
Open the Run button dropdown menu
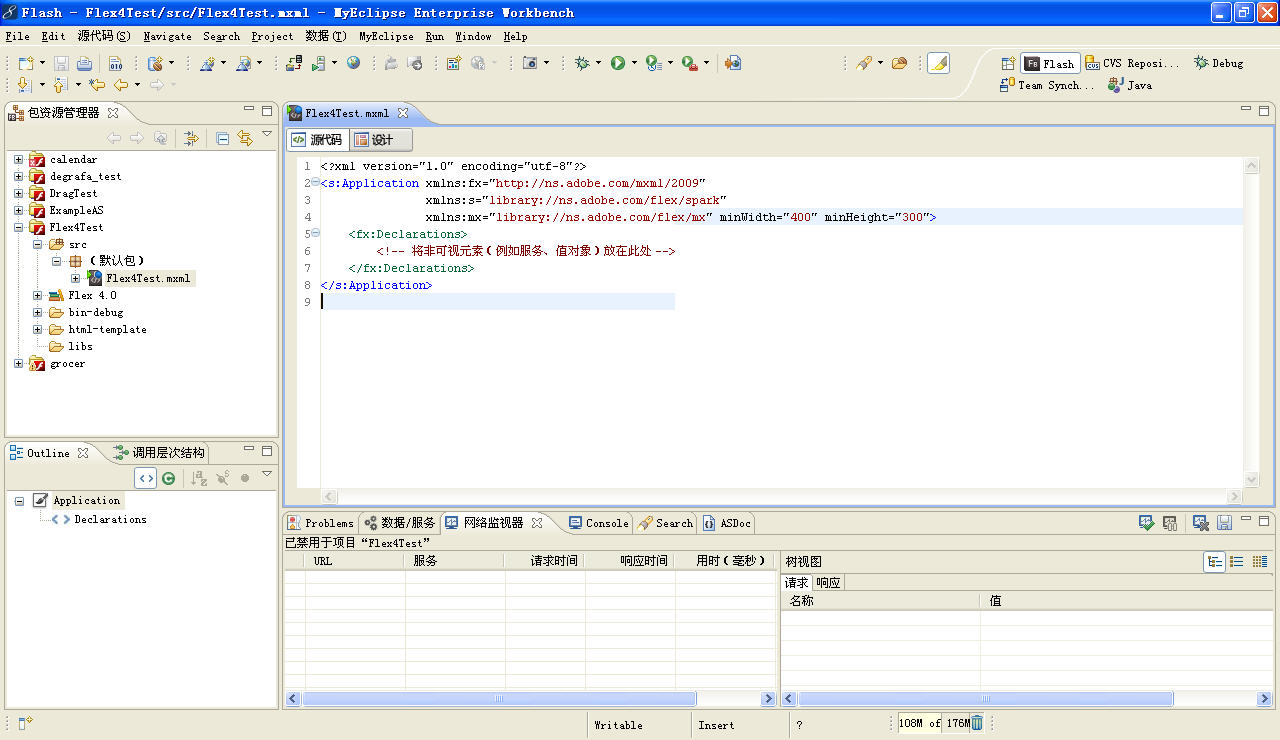pos(632,62)
